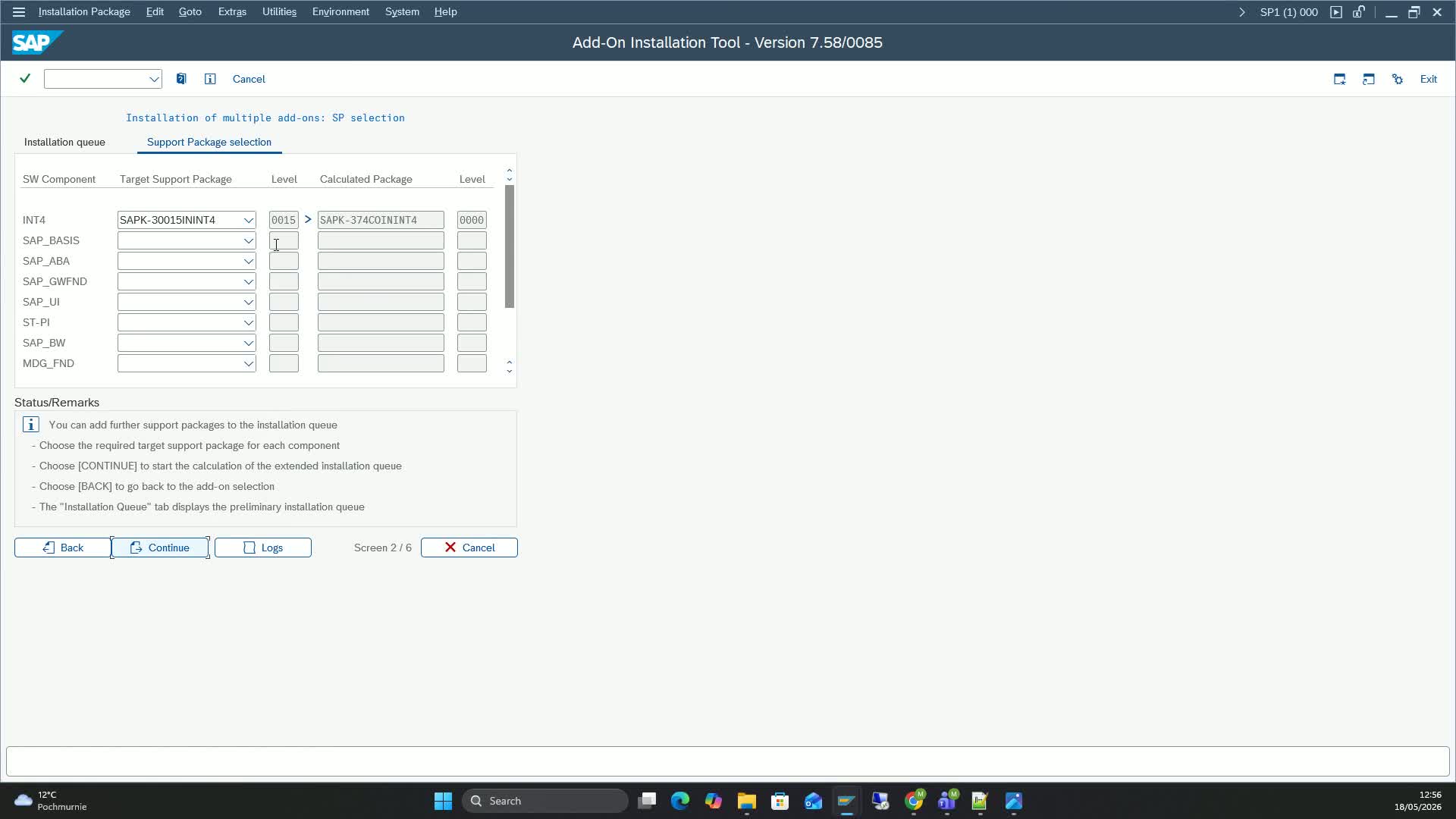Viewport: 1456px width, 819px height.
Task: Open the Goto menu
Action: point(190,12)
